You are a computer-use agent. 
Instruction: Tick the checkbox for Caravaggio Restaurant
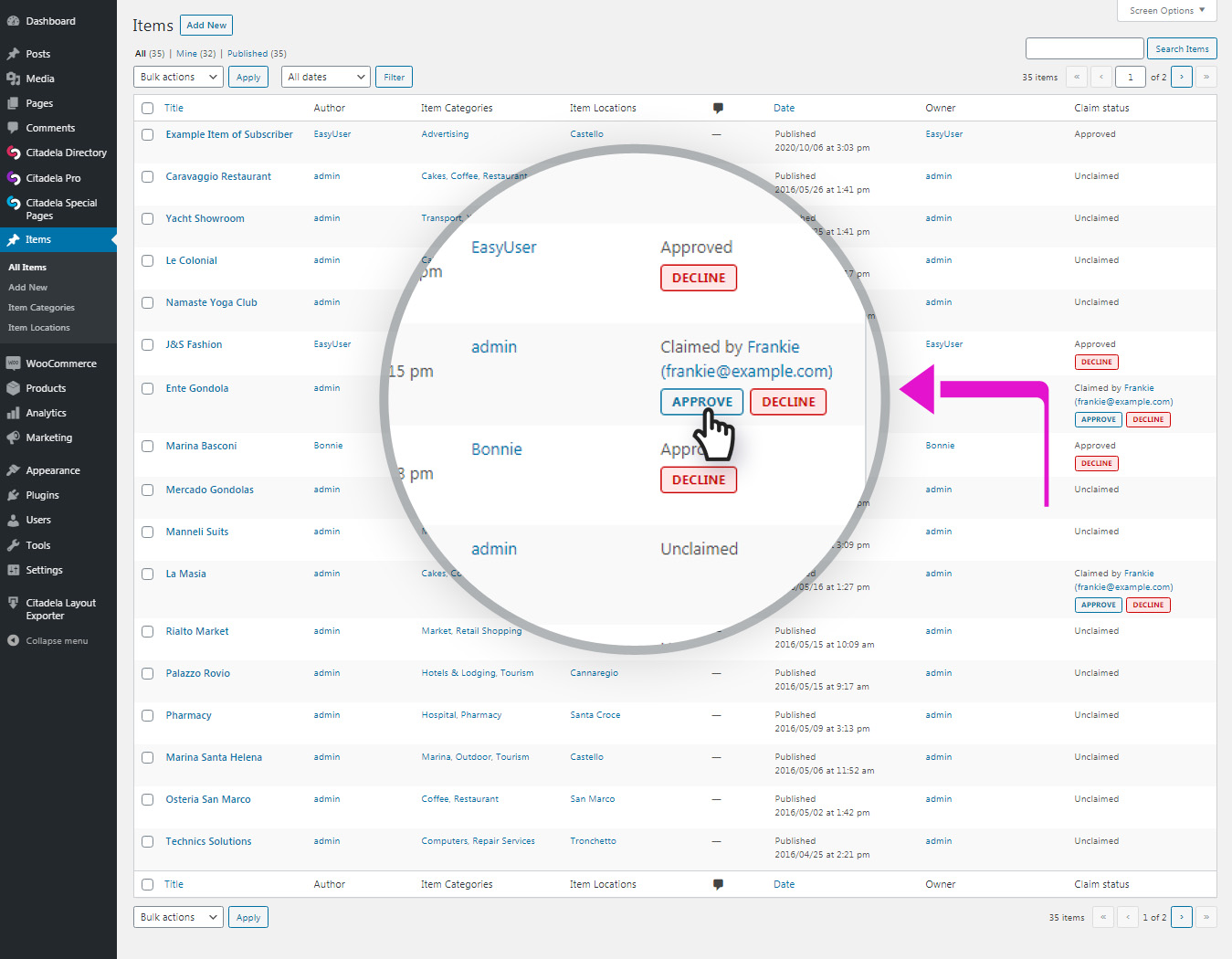coord(147,176)
